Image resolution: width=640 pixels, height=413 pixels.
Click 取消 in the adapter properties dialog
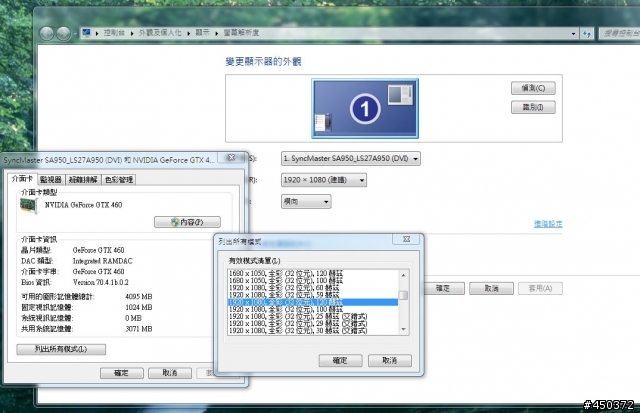pyautogui.click(x=170, y=373)
